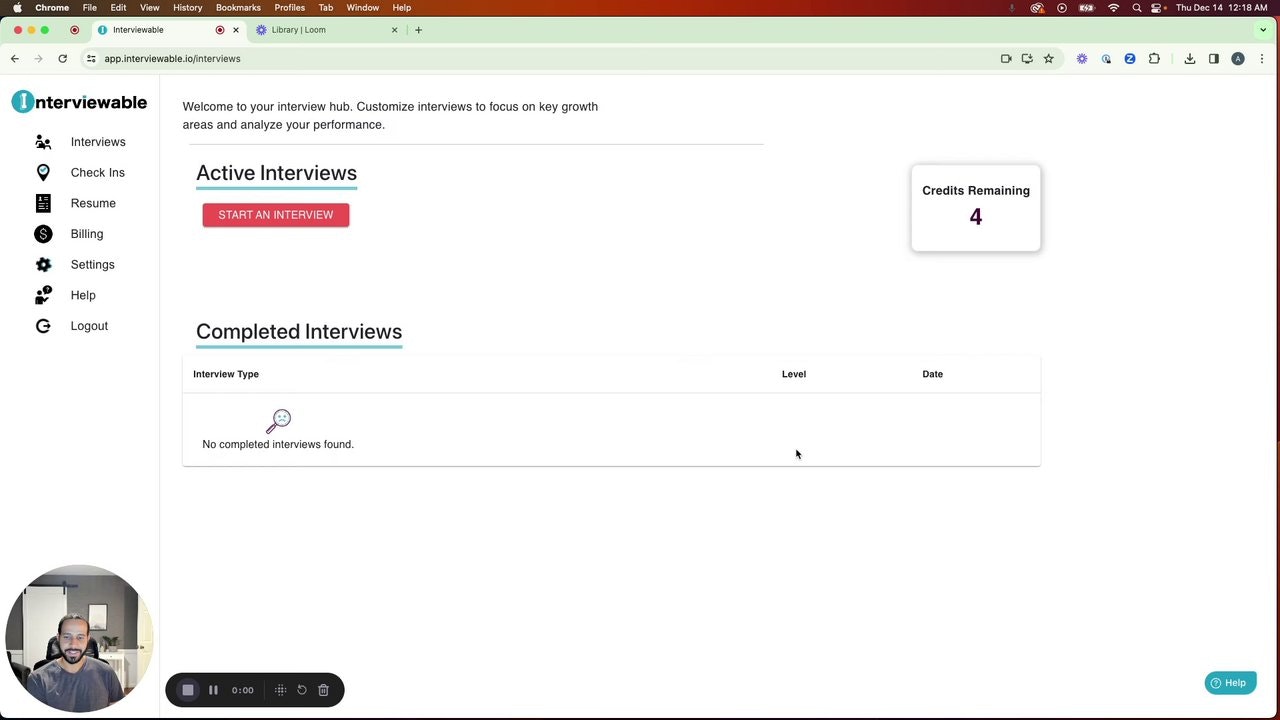Bookmark the page using the star icon
Image resolution: width=1280 pixels, height=720 pixels.
[1048, 58]
